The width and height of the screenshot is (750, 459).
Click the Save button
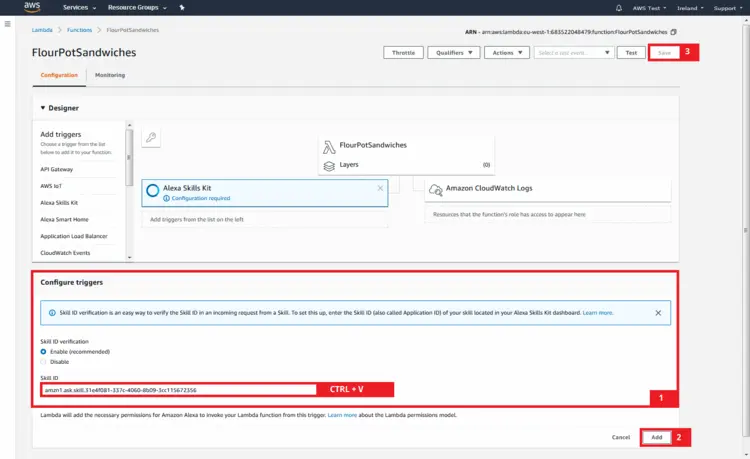[664, 53]
